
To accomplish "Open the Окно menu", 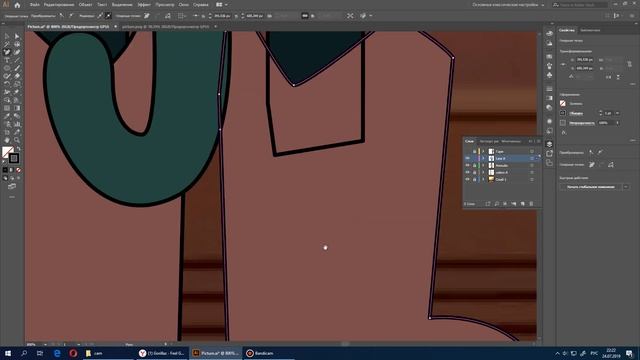I will click(184, 5).
